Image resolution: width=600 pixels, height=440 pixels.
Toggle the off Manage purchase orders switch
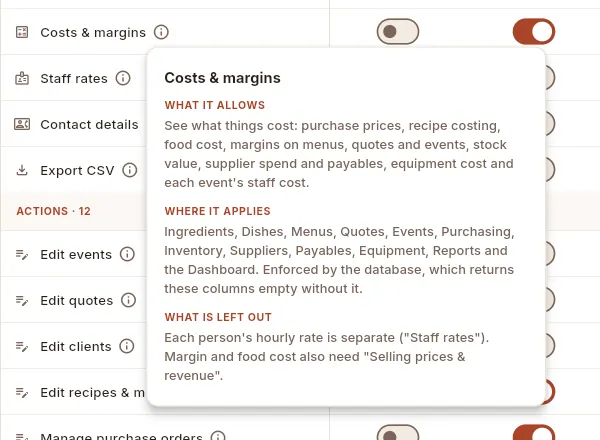(x=398, y=432)
